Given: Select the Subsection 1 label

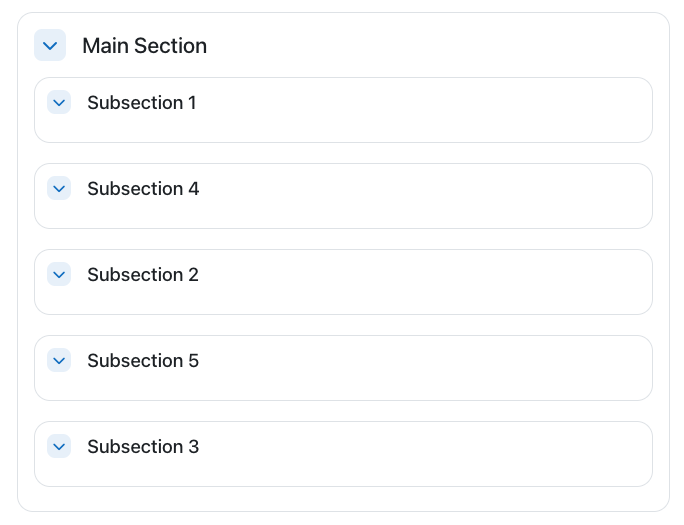Looking at the screenshot, I should click(142, 103).
